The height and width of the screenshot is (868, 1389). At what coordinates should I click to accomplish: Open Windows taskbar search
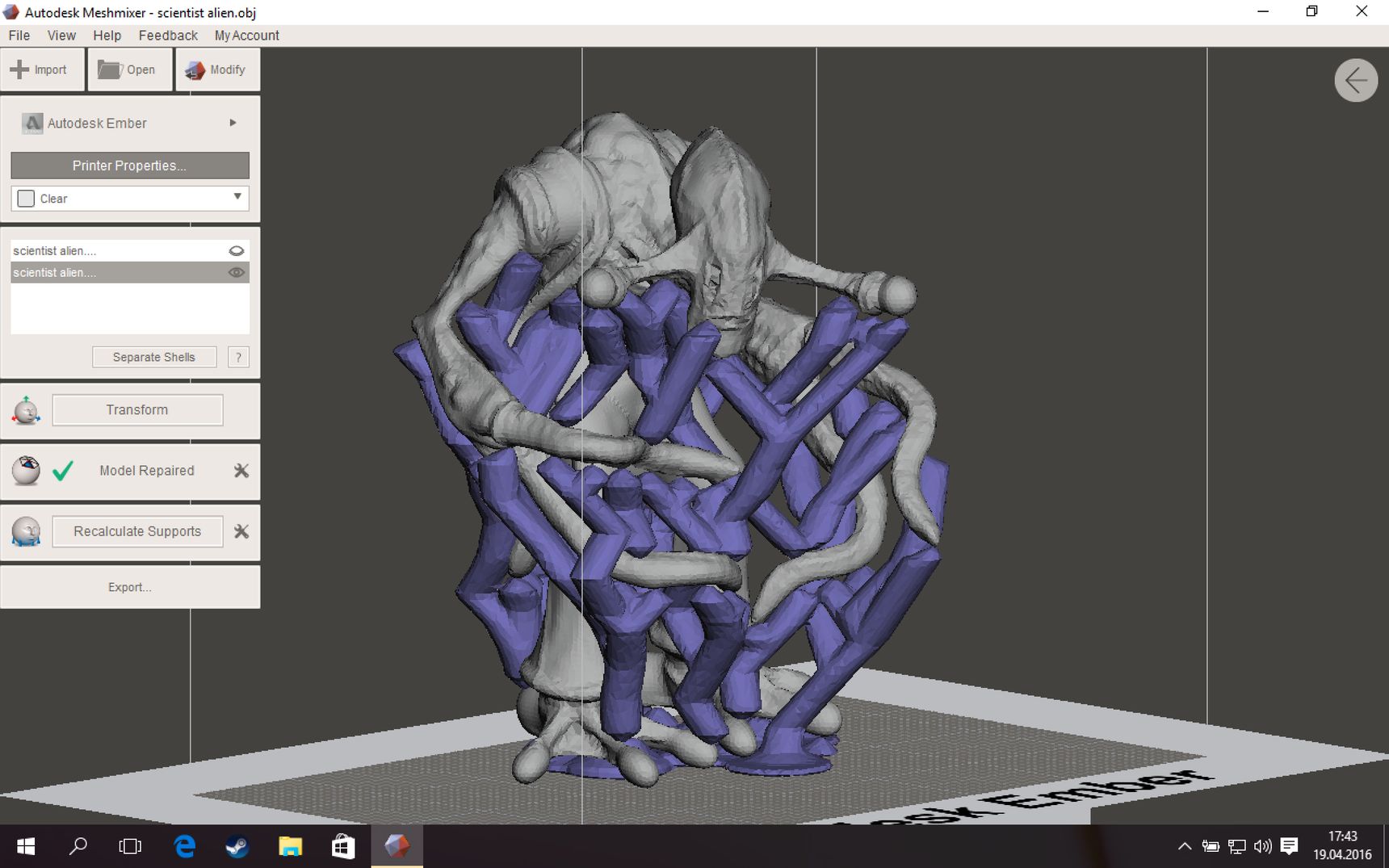point(78,846)
